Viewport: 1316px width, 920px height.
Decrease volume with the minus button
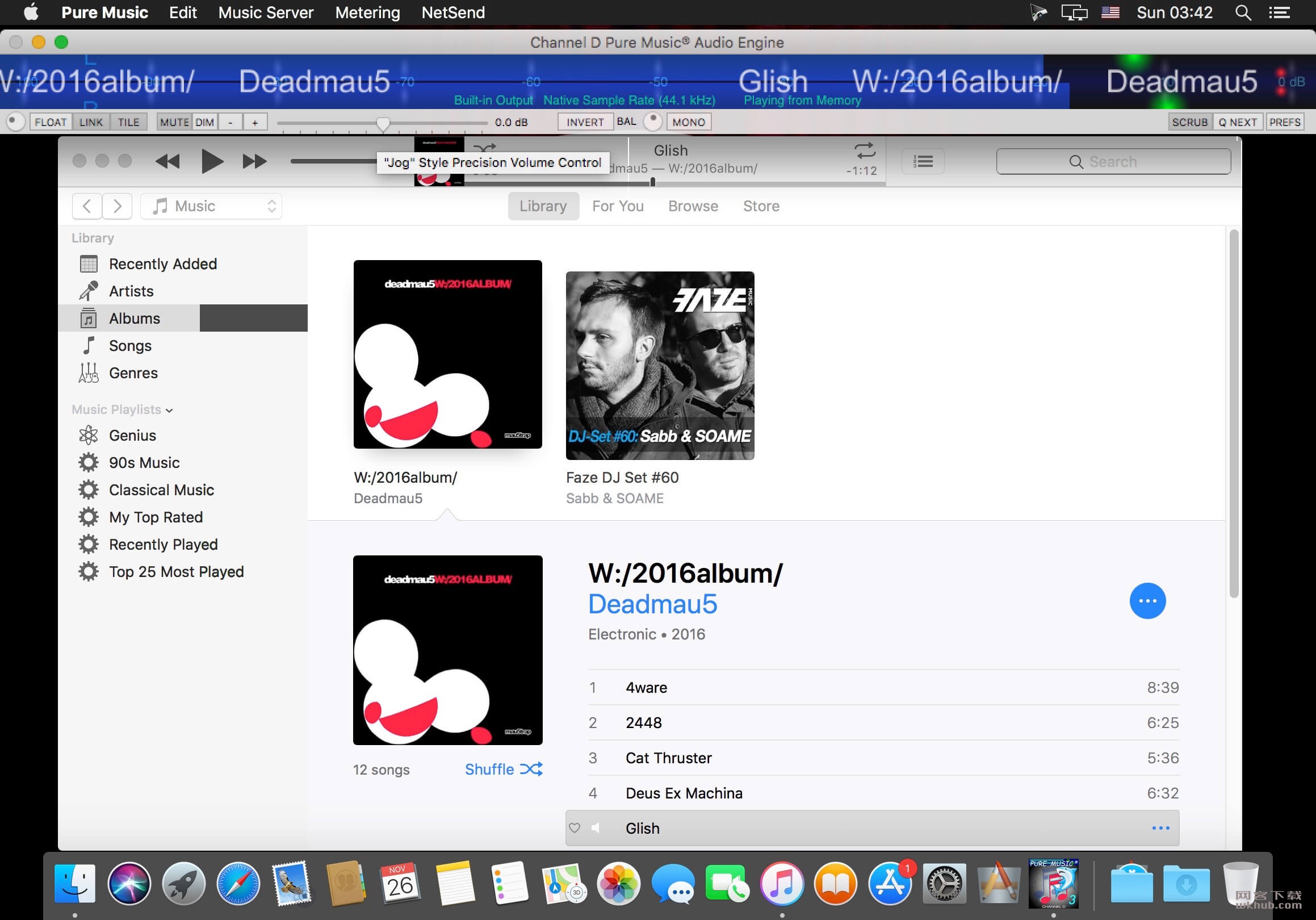[230, 122]
